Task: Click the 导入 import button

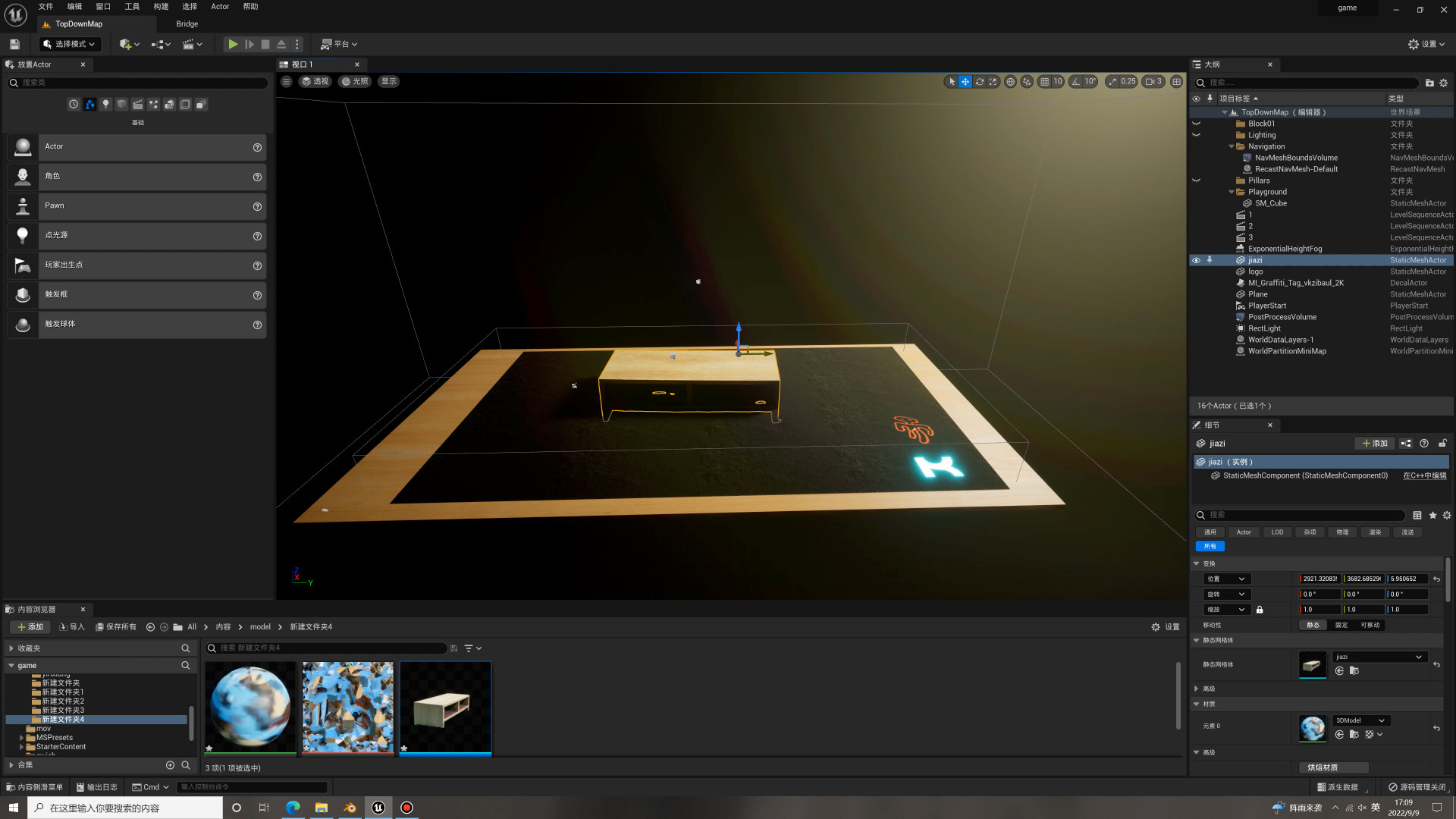Action: pos(72,627)
